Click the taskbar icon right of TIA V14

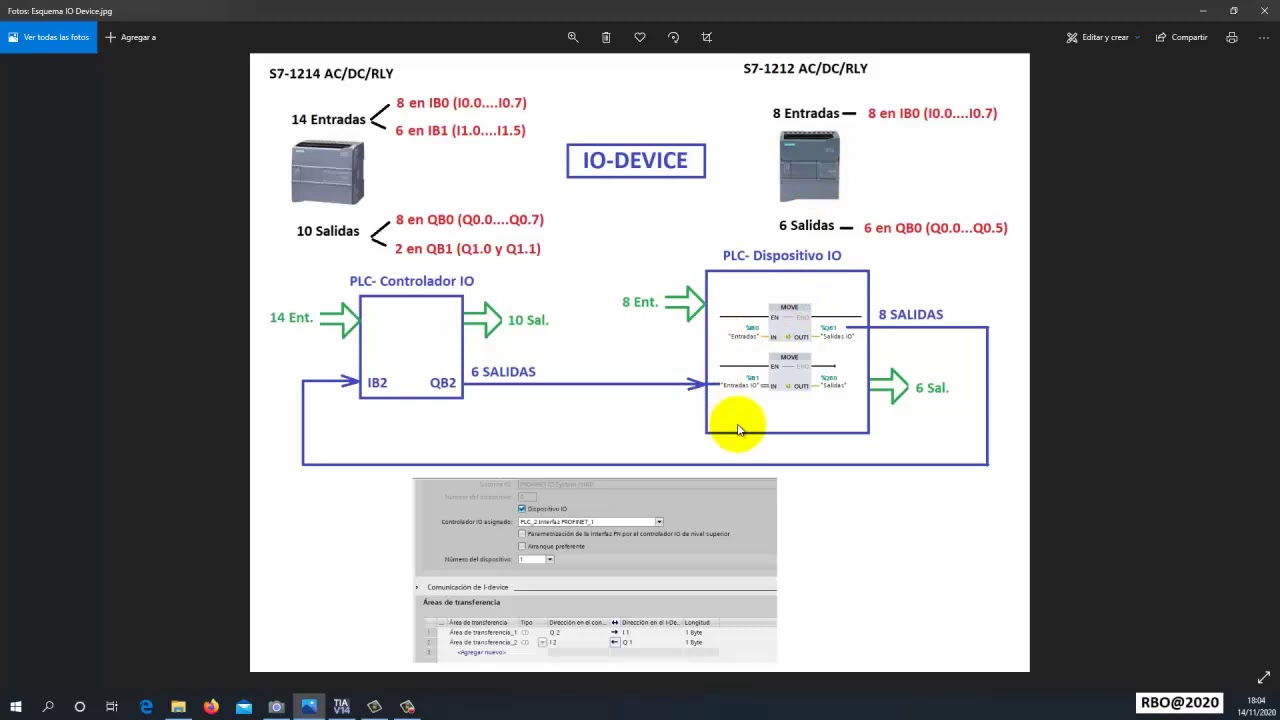[x=374, y=707]
